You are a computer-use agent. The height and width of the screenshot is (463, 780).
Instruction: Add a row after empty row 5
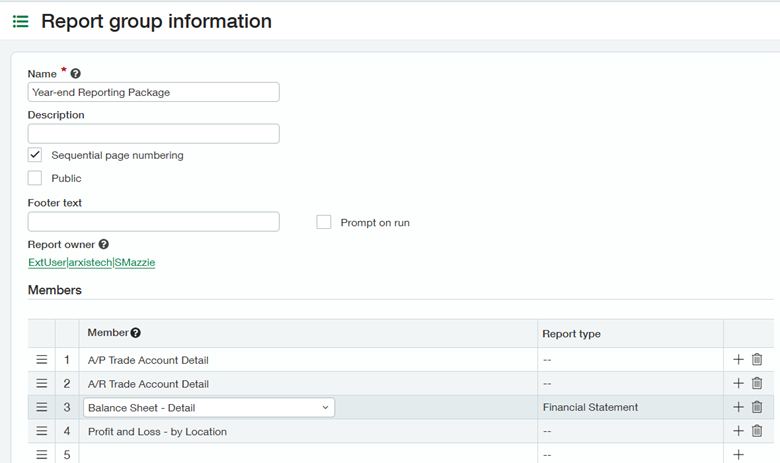tap(738, 455)
